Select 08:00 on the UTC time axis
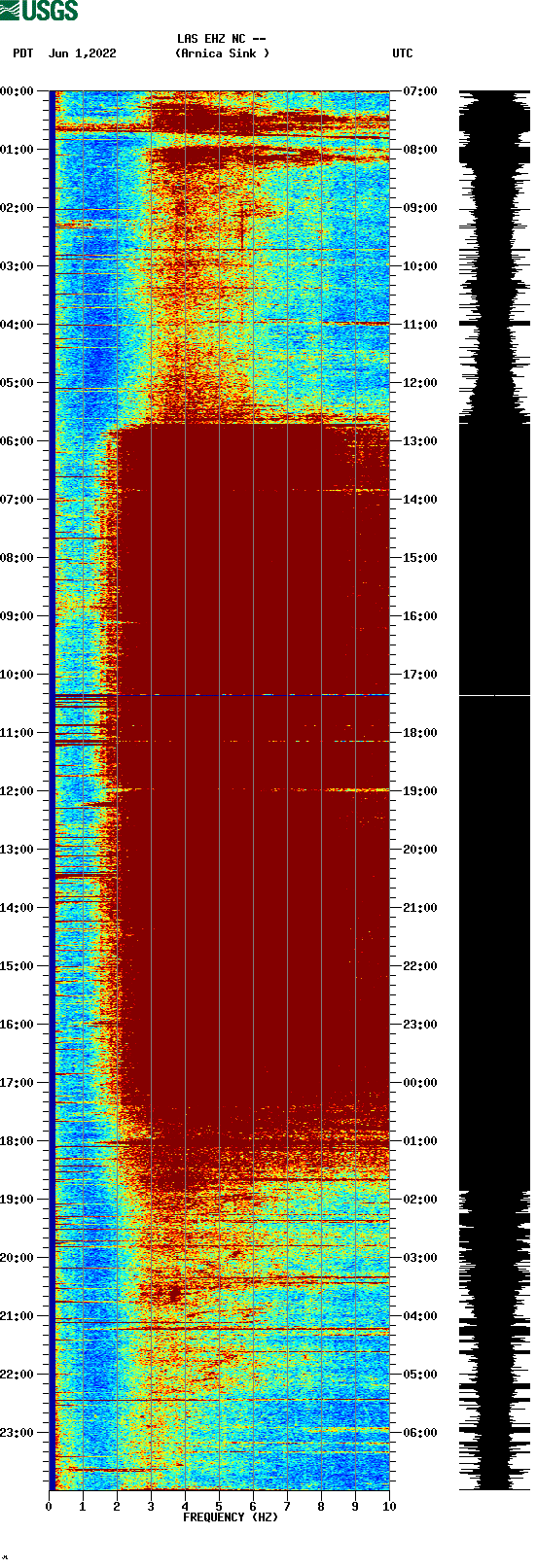This screenshot has width=537, height=1568. coord(420,150)
